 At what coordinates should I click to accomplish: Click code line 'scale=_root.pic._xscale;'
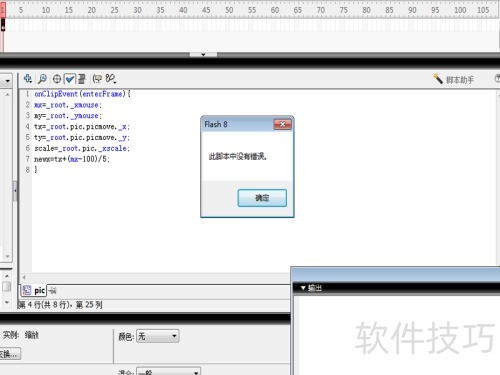click(x=82, y=148)
